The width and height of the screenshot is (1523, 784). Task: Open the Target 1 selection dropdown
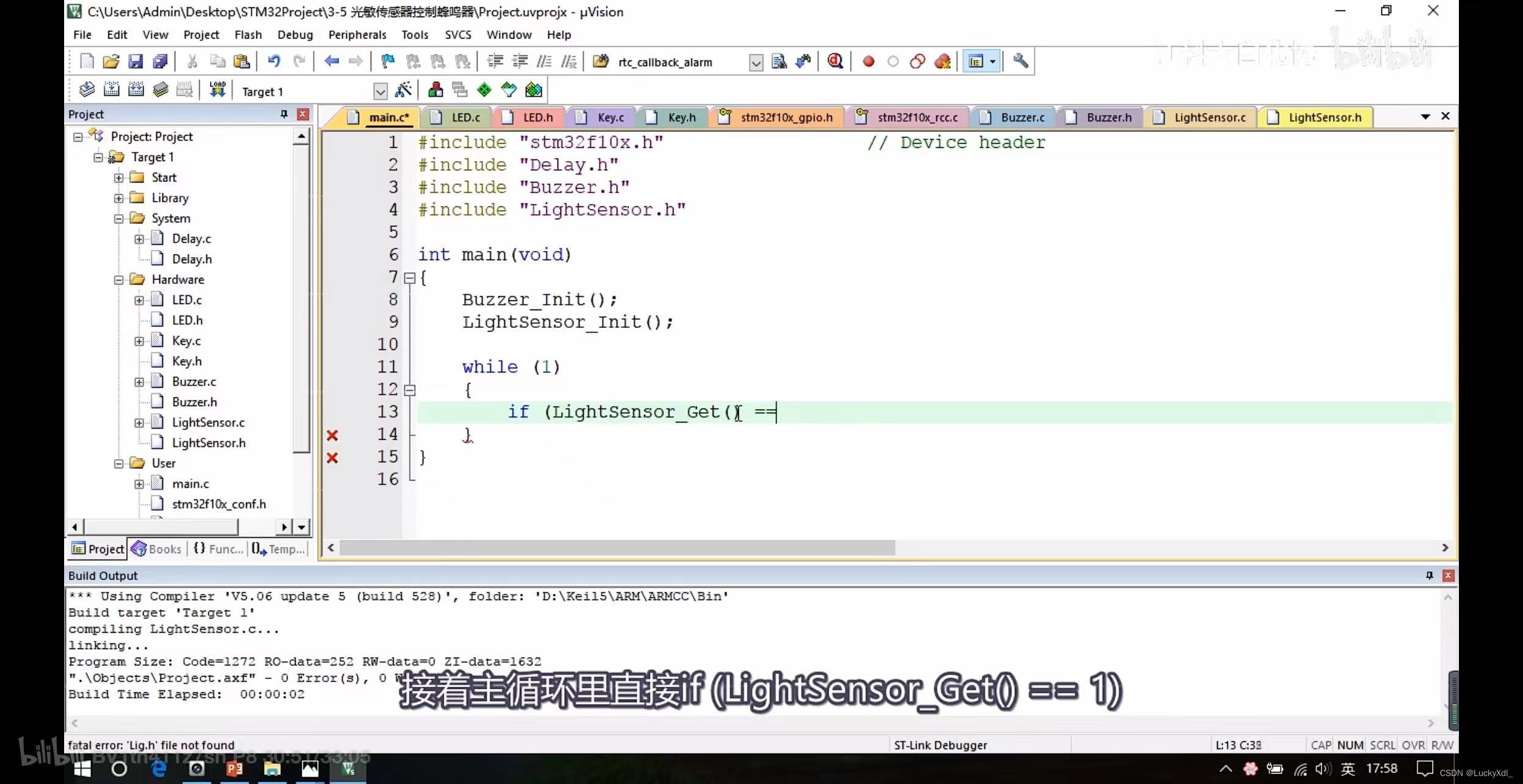(380, 92)
